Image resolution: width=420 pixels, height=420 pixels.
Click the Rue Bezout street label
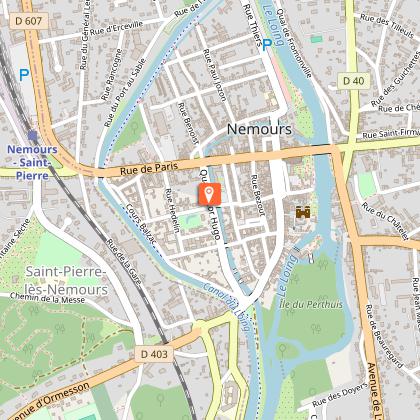(257, 195)
